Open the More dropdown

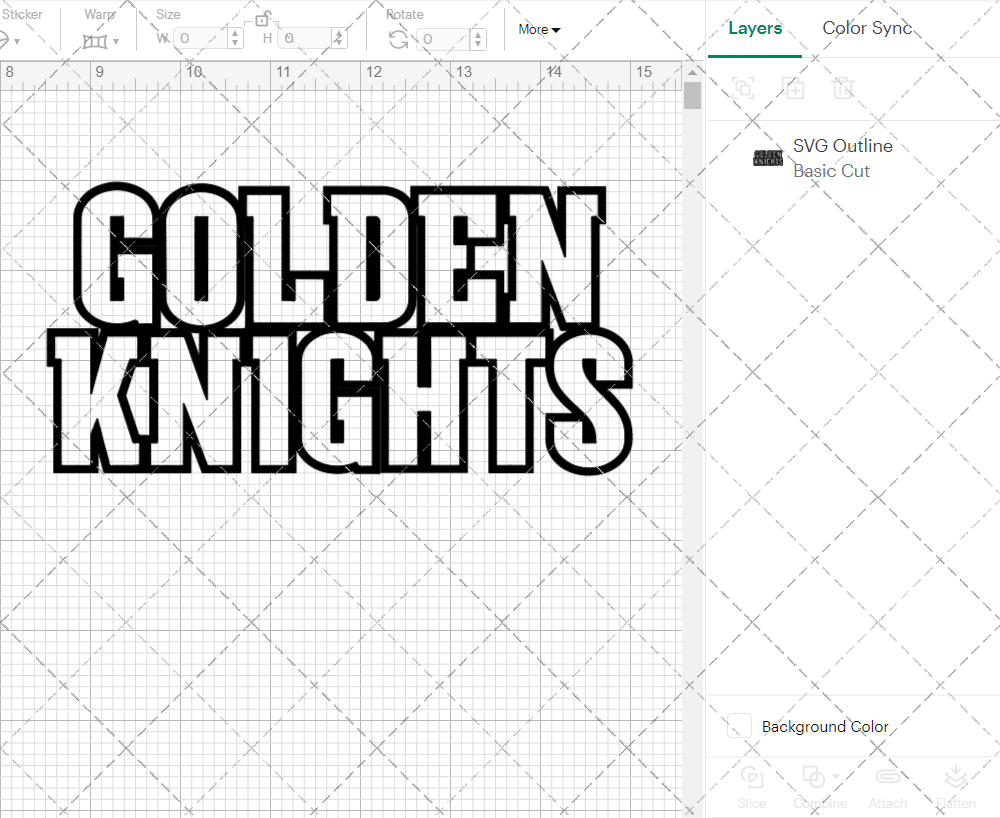538,29
